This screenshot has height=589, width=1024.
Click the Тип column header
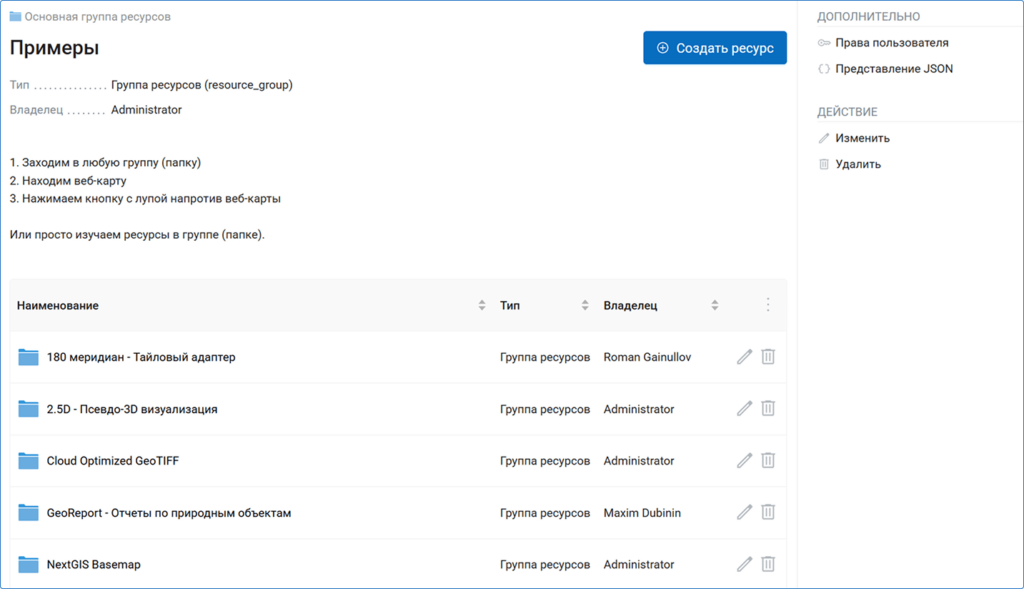click(509, 306)
